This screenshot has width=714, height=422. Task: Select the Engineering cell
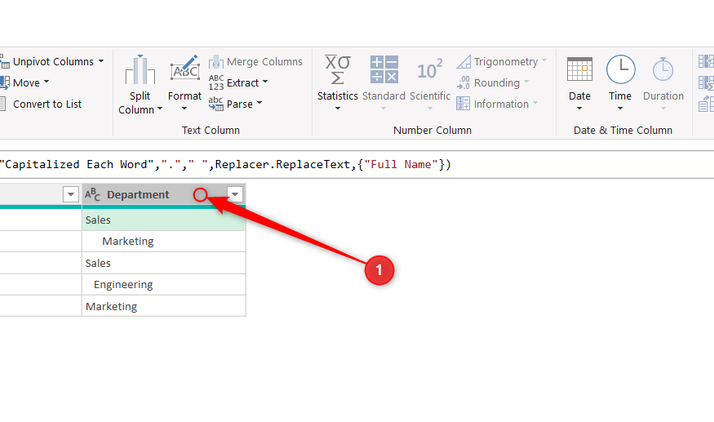pos(164,285)
